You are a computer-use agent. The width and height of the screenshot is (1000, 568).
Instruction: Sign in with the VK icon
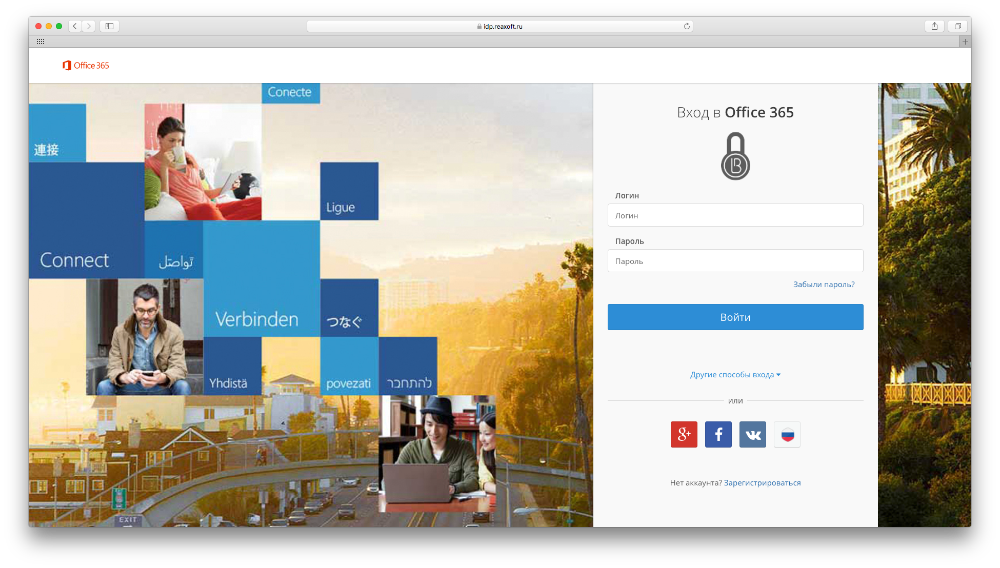[x=753, y=435]
